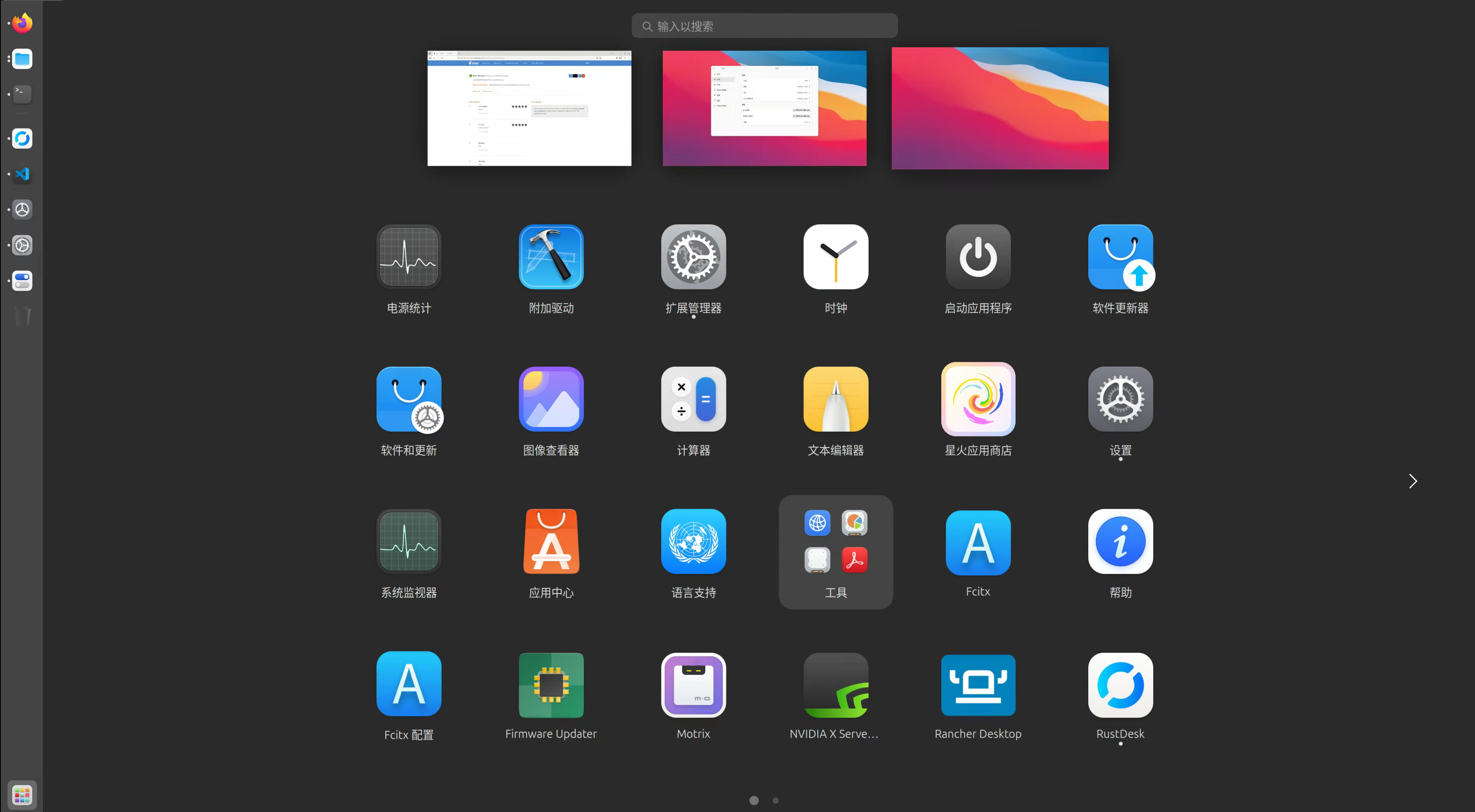Open the 计算器 calculator app

click(x=693, y=399)
